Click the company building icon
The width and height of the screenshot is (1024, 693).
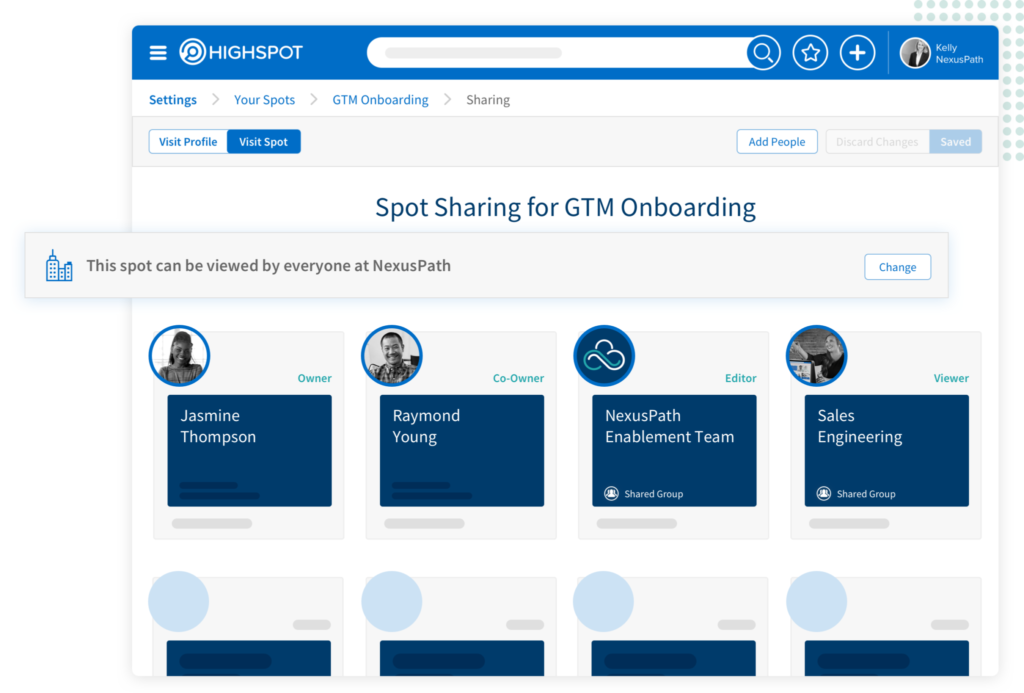click(x=59, y=266)
